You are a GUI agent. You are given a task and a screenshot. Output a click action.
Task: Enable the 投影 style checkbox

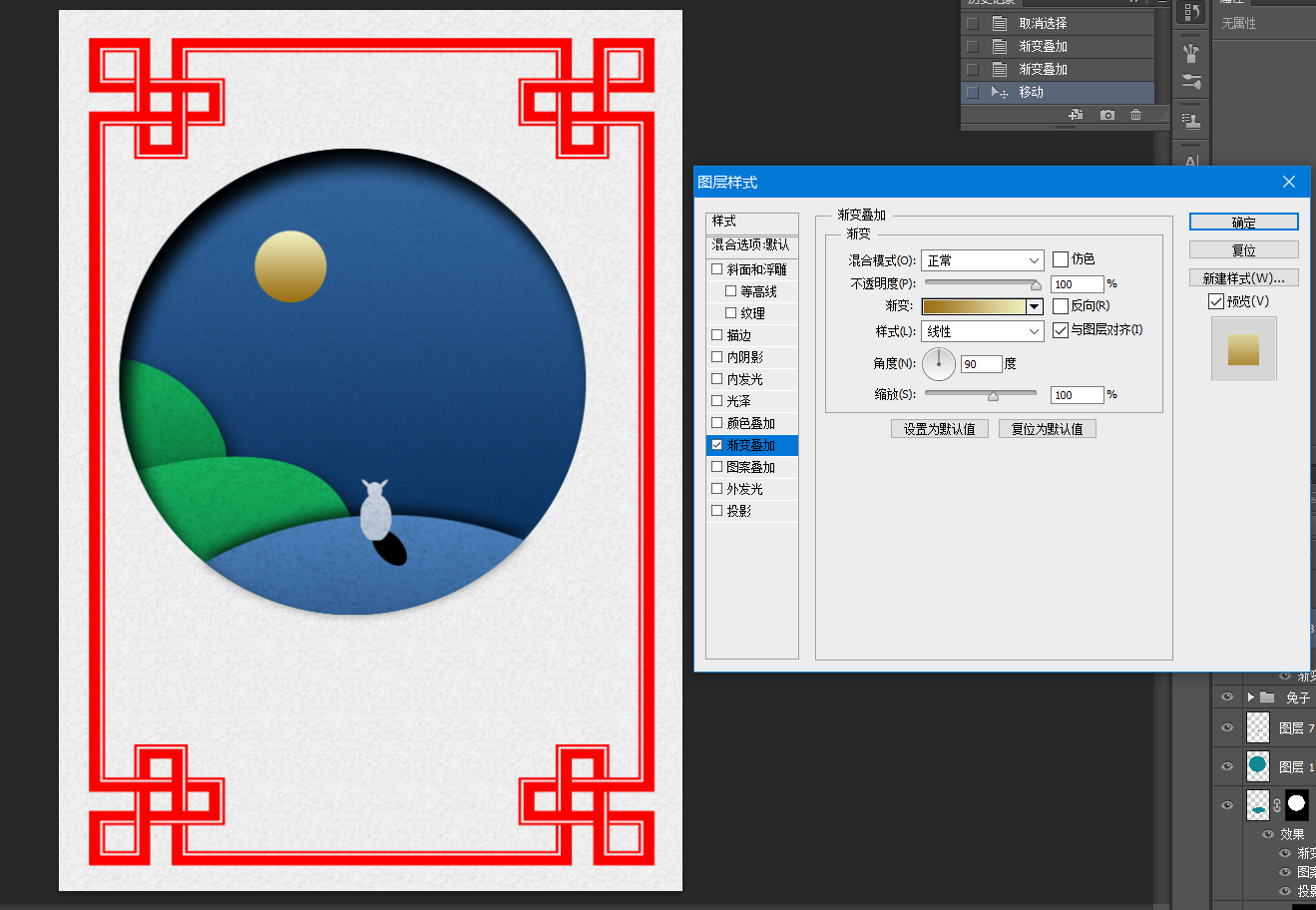tap(716, 511)
